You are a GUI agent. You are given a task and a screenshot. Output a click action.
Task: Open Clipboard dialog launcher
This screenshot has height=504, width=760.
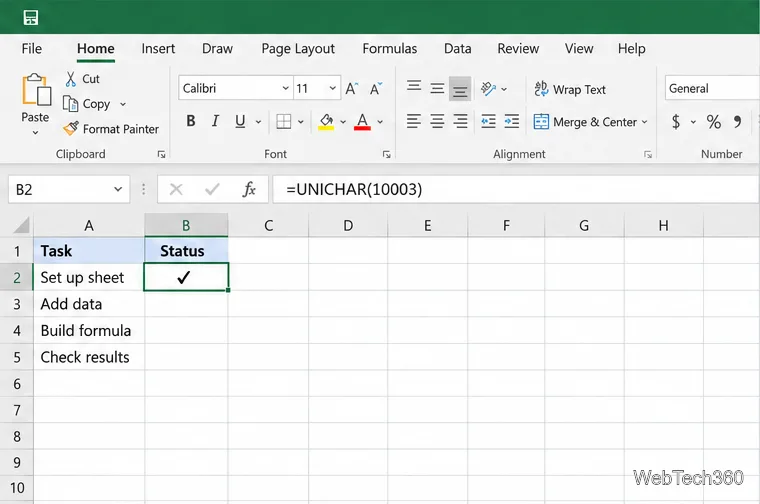pyautogui.click(x=161, y=155)
